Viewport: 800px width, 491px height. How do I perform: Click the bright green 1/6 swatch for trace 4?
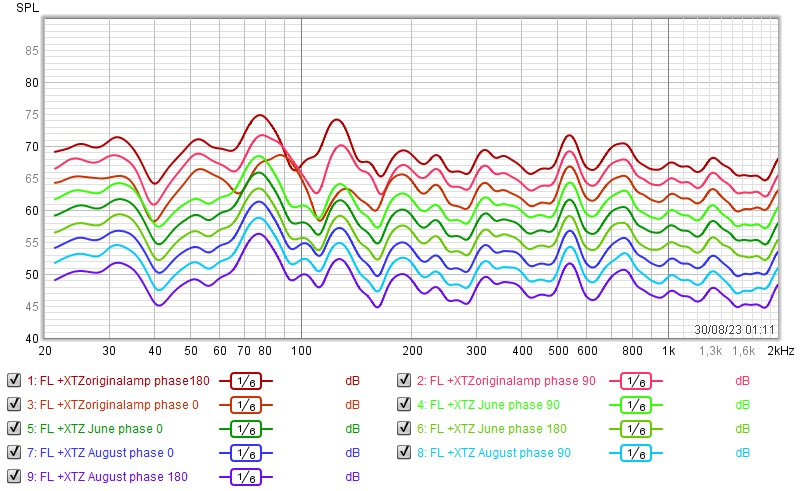coord(636,405)
